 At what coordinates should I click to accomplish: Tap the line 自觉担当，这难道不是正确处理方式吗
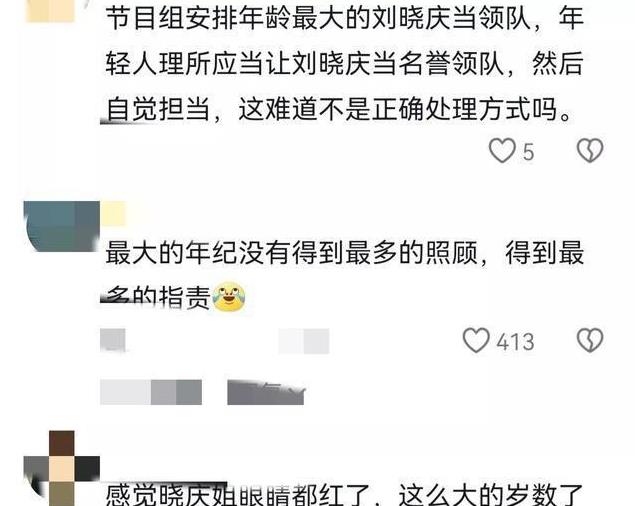339,108
